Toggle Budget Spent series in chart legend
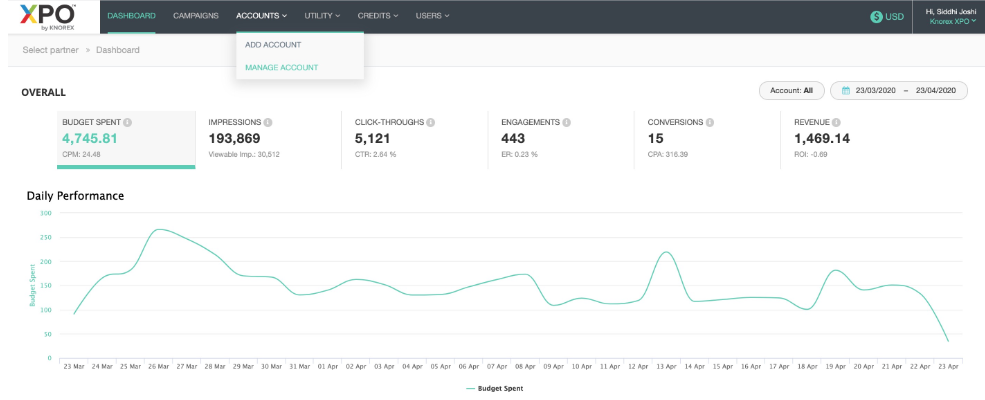The width and height of the screenshot is (985, 400). click(x=492, y=388)
